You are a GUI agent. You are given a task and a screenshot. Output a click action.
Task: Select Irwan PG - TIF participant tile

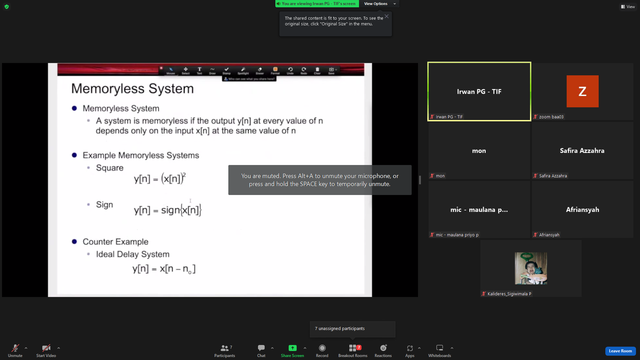pos(479,91)
